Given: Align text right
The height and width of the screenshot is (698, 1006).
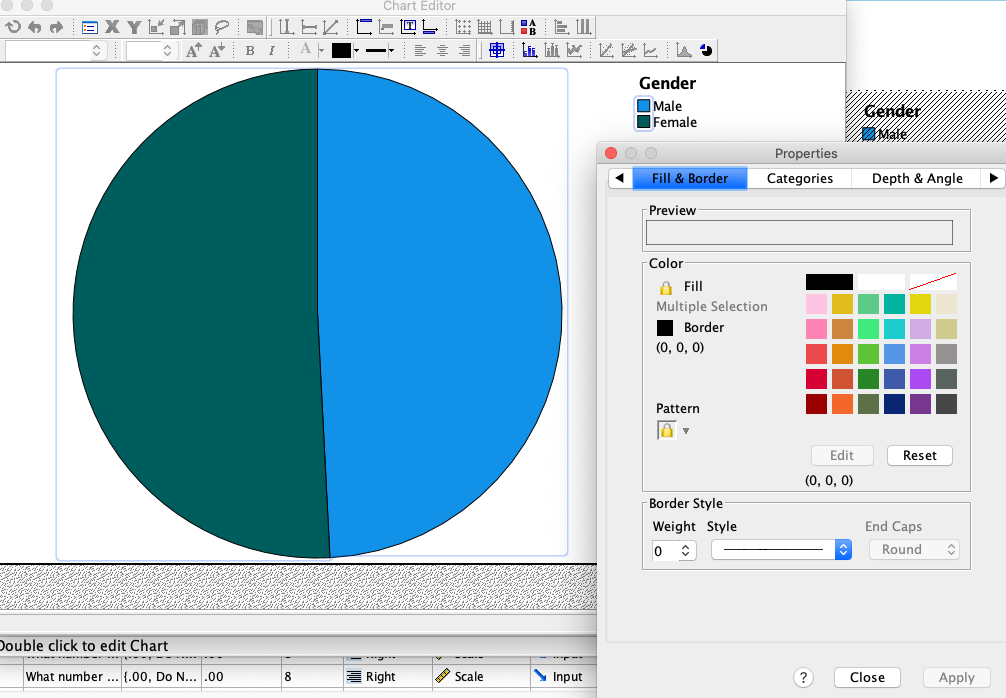Looking at the screenshot, I should (465, 51).
